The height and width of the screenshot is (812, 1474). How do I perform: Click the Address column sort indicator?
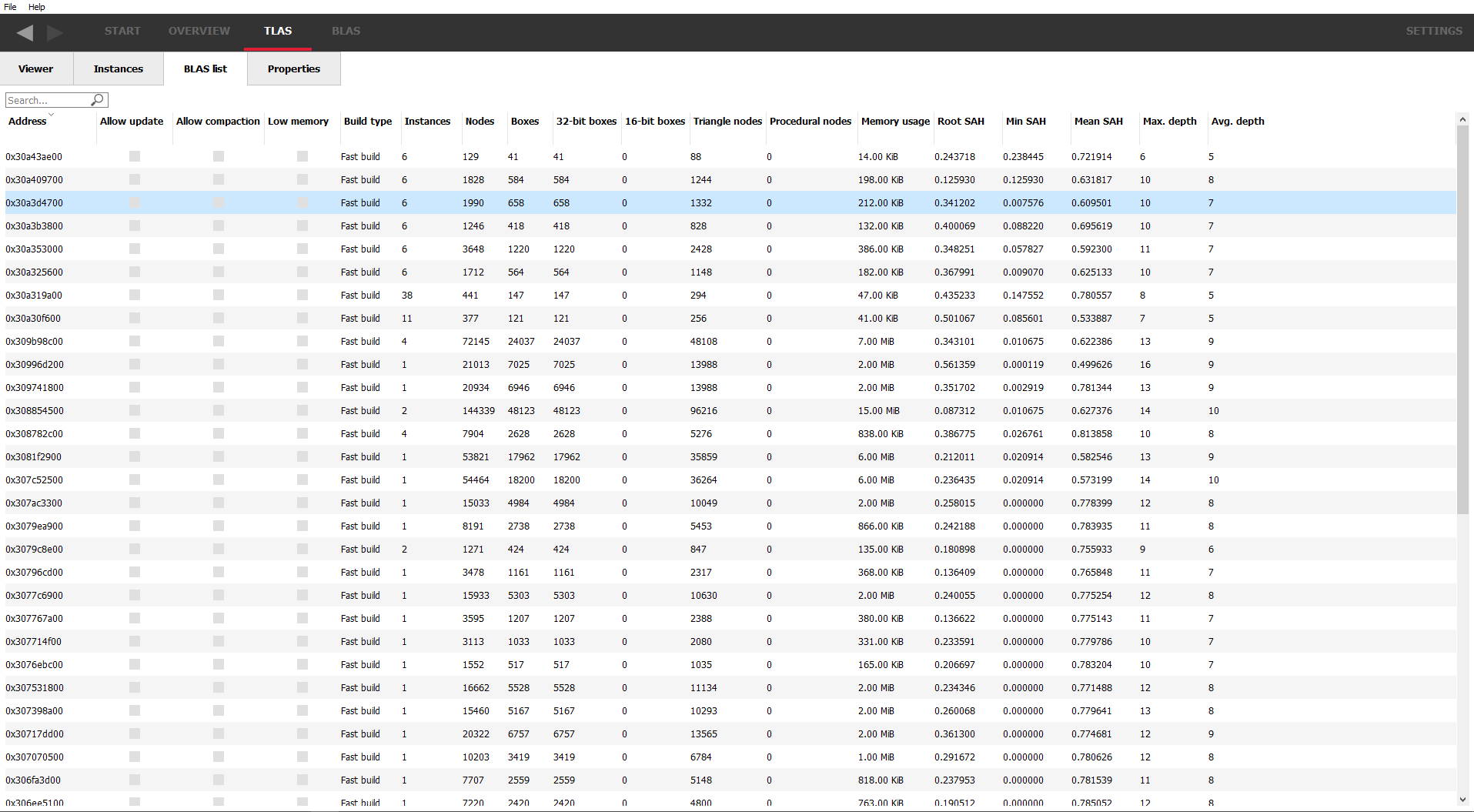click(x=51, y=114)
